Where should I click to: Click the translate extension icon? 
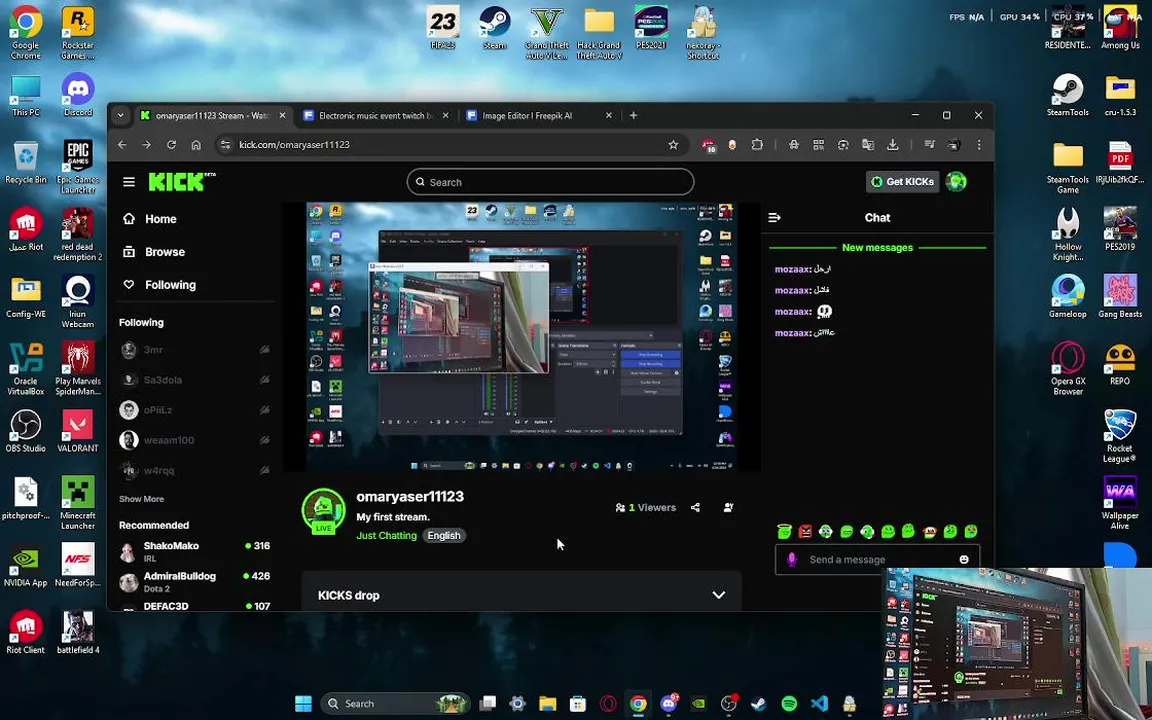click(x=868, y=145)
